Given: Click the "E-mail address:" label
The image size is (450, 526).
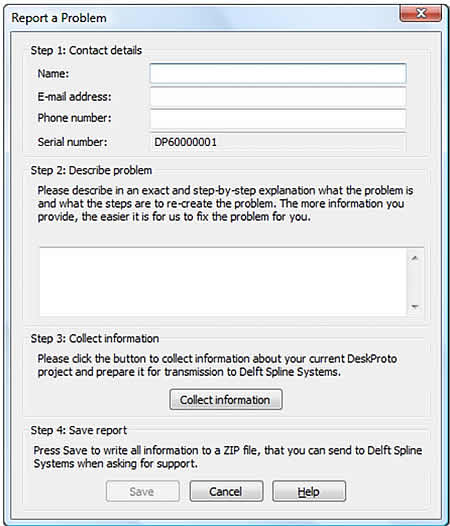Looking at the screenshot, I should click(74, 97).
